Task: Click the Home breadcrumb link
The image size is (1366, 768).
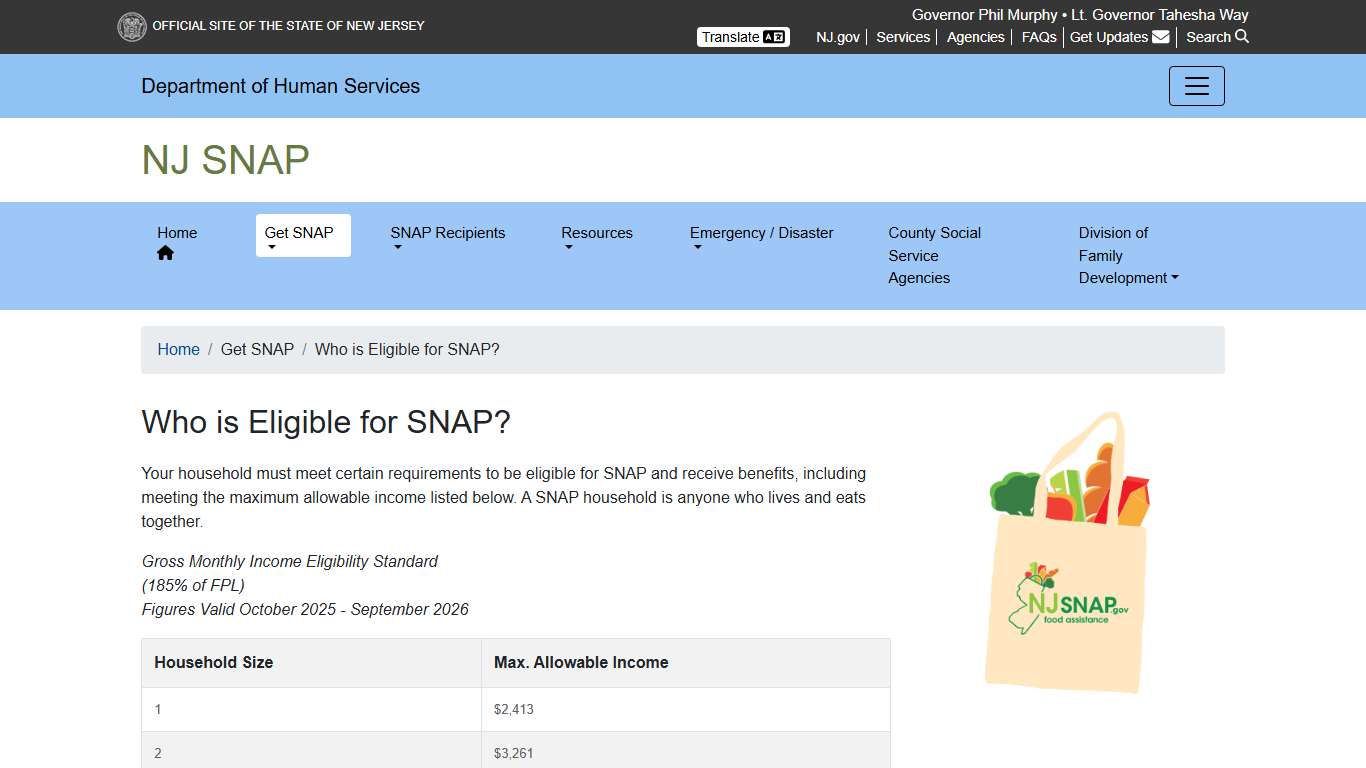Action: 178,349
